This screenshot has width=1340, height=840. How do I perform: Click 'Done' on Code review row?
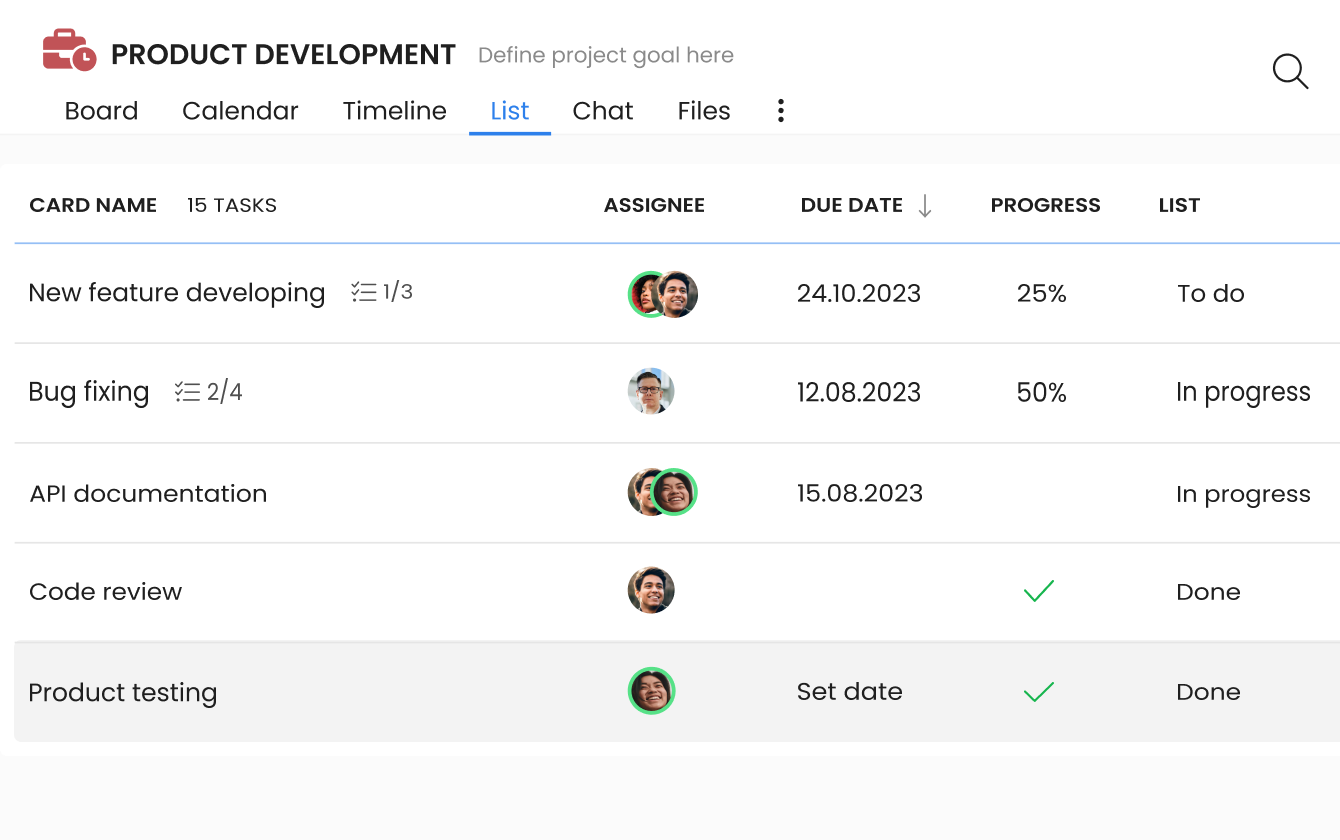click(x=1208, y=592)
